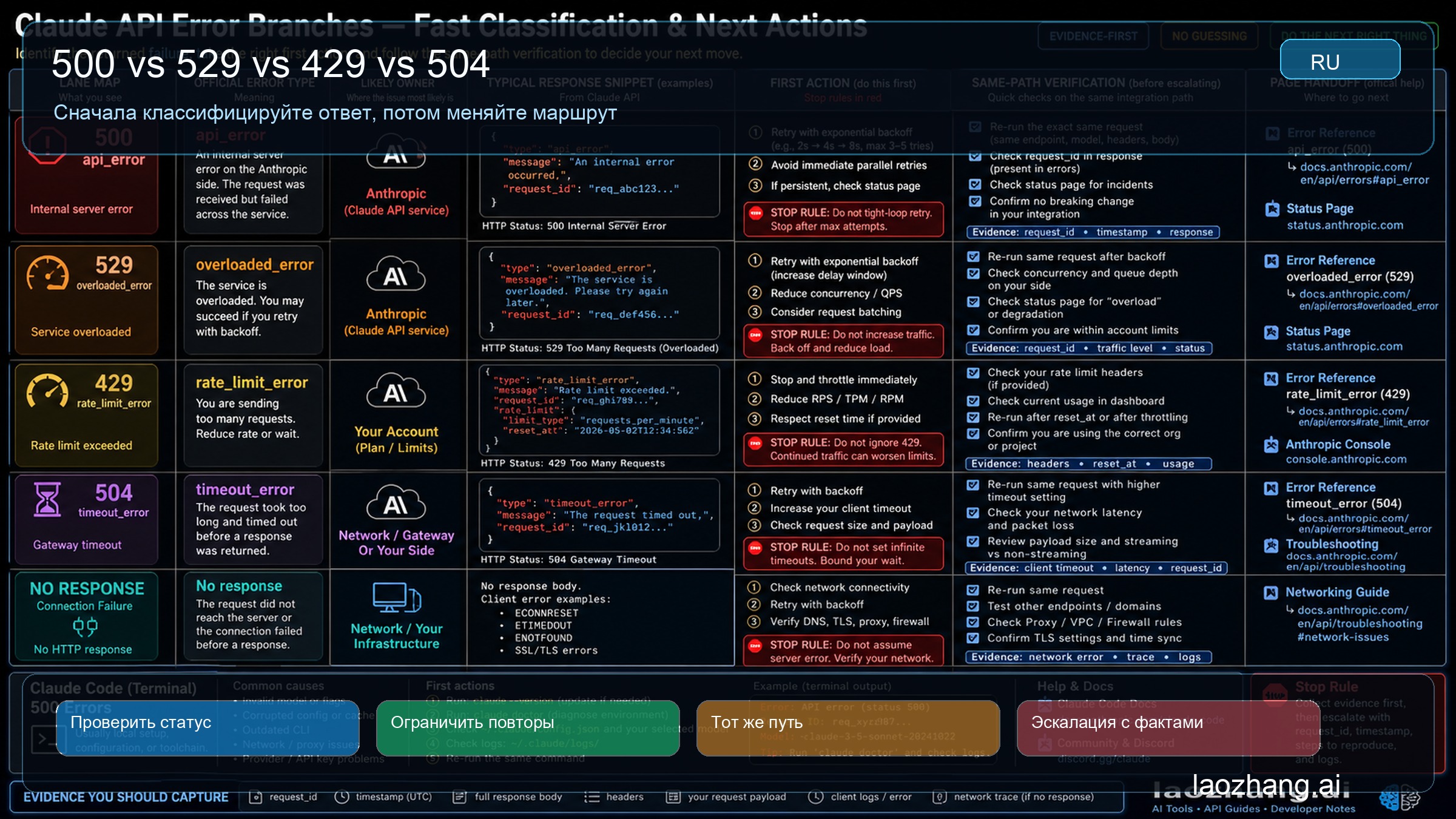Screen dimensions: 1456x819
Task: Click the 'Increase your client timeout' step
Action: tap(840, 508)
